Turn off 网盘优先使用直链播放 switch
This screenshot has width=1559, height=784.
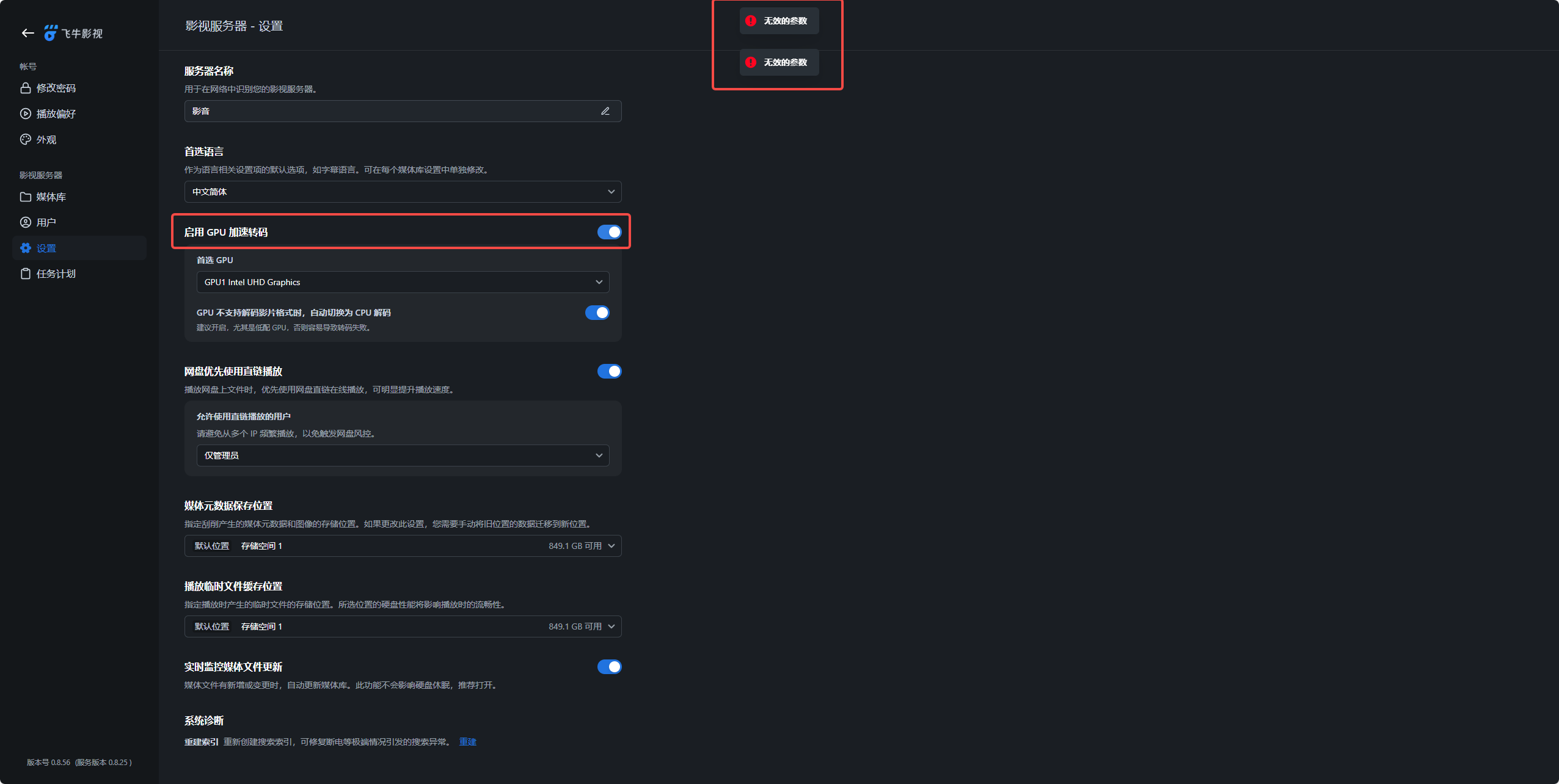609,371
